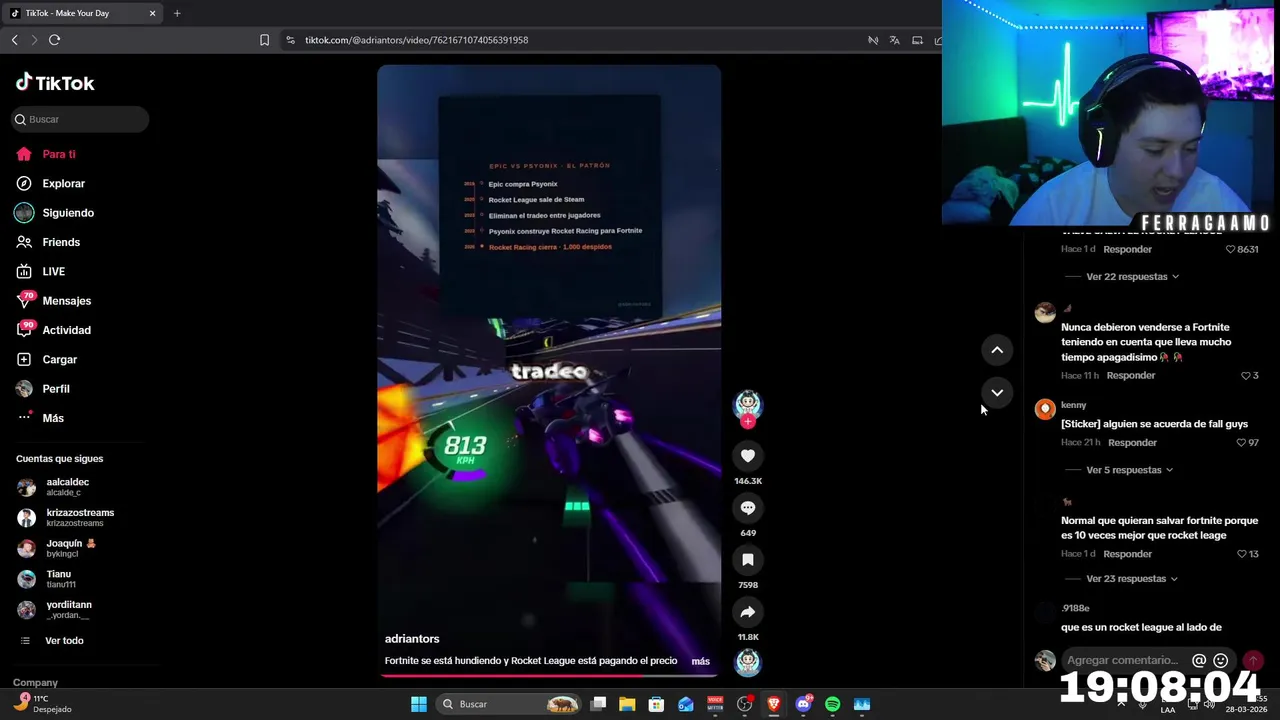Expand caption with más
This screenshot has width=1280, height=720.
pos(700,661)
